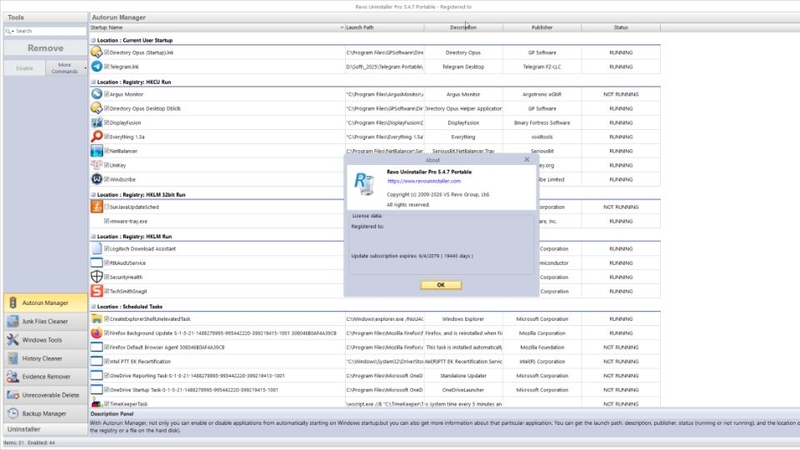
Task: Open the search options dropdown magnifier
Action: click(x=9, y=31)
